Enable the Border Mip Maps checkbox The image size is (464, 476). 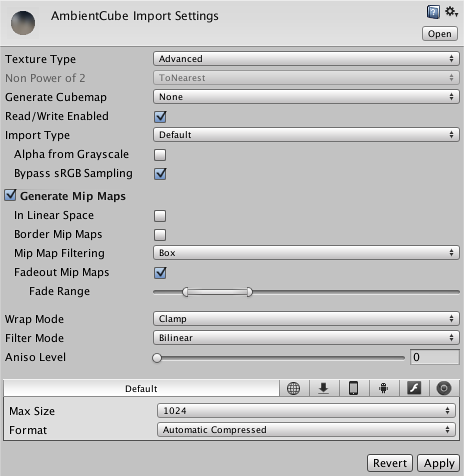click(160, 235)
